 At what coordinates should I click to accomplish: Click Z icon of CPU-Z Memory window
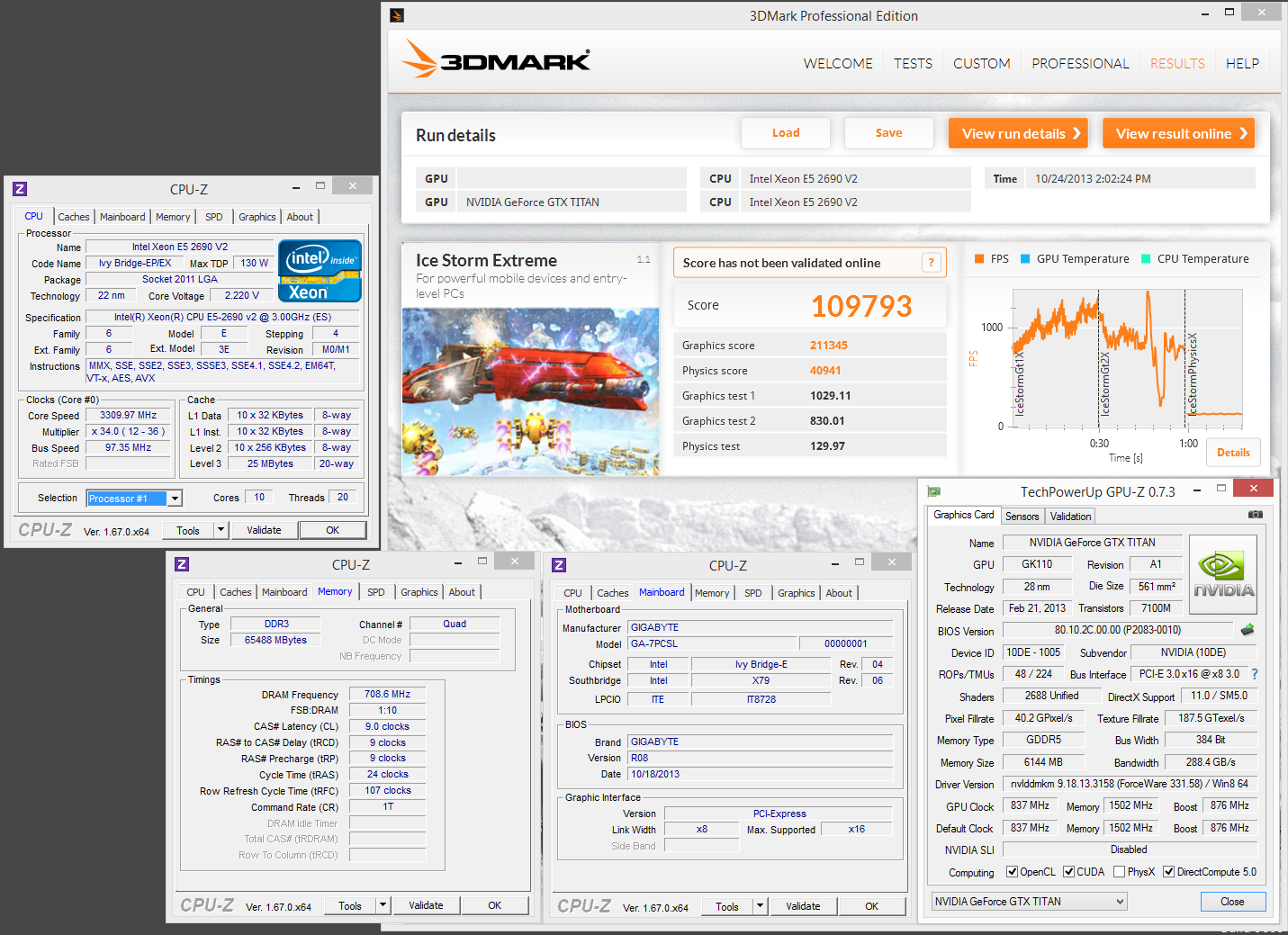[x=182, y=564]
